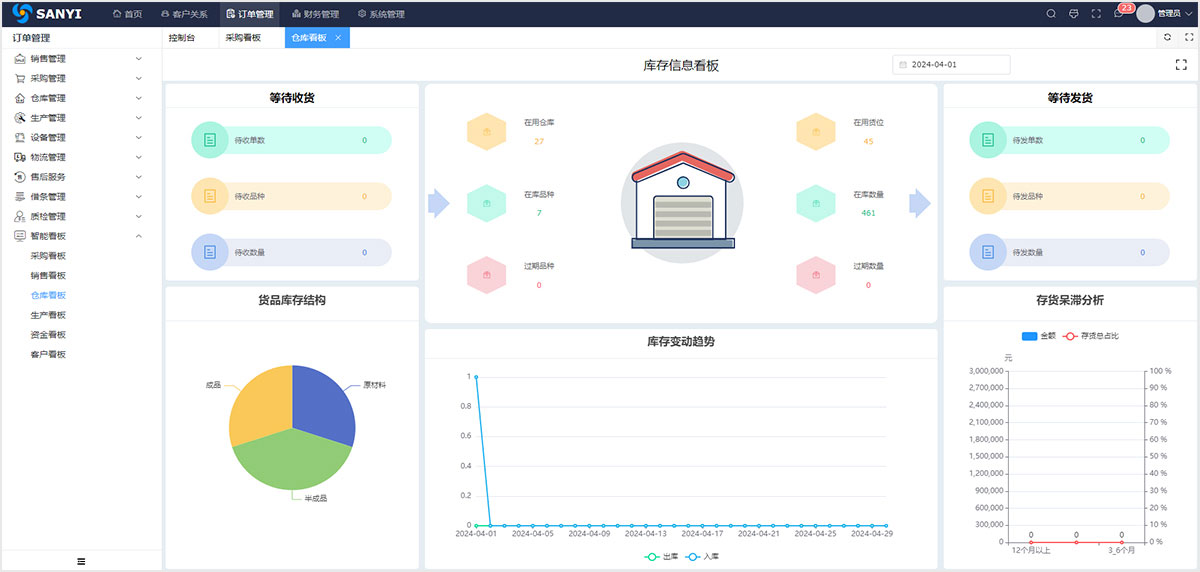Image resolution: width=1200 pixels, height=572 pixels.
Task: Click the search magnifier icon in header
Action: click(1051, 14)
